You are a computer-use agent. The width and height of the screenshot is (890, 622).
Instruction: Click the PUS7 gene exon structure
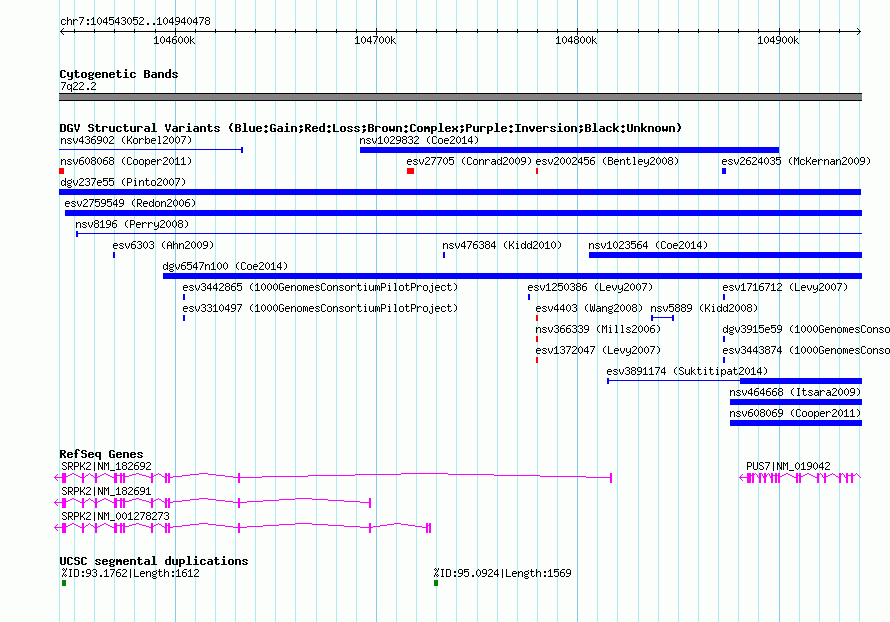[800, 478]
